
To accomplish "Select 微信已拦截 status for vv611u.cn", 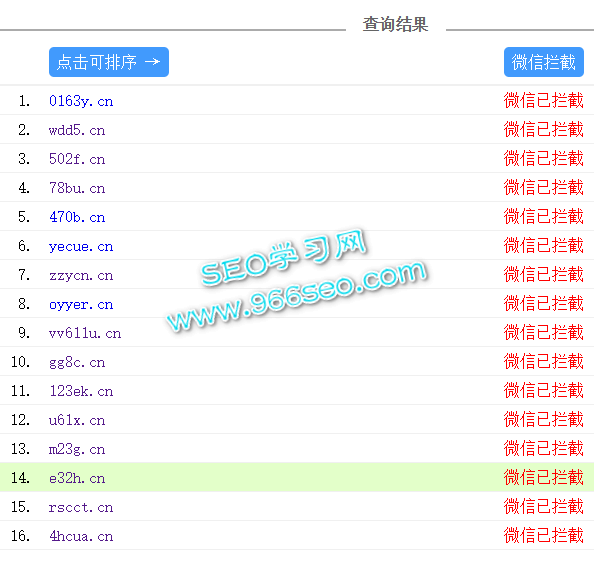I will click(543, 333).
